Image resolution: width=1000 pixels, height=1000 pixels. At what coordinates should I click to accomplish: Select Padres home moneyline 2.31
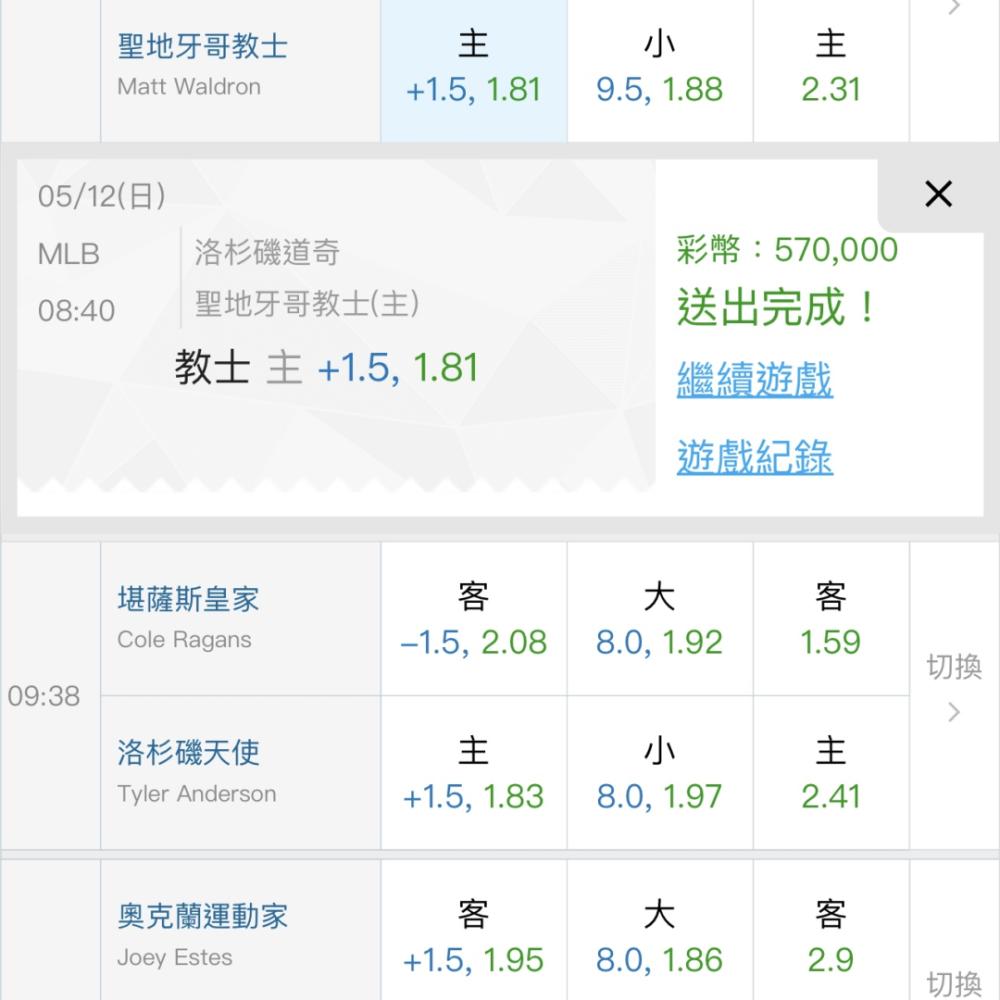pos(830,70)
